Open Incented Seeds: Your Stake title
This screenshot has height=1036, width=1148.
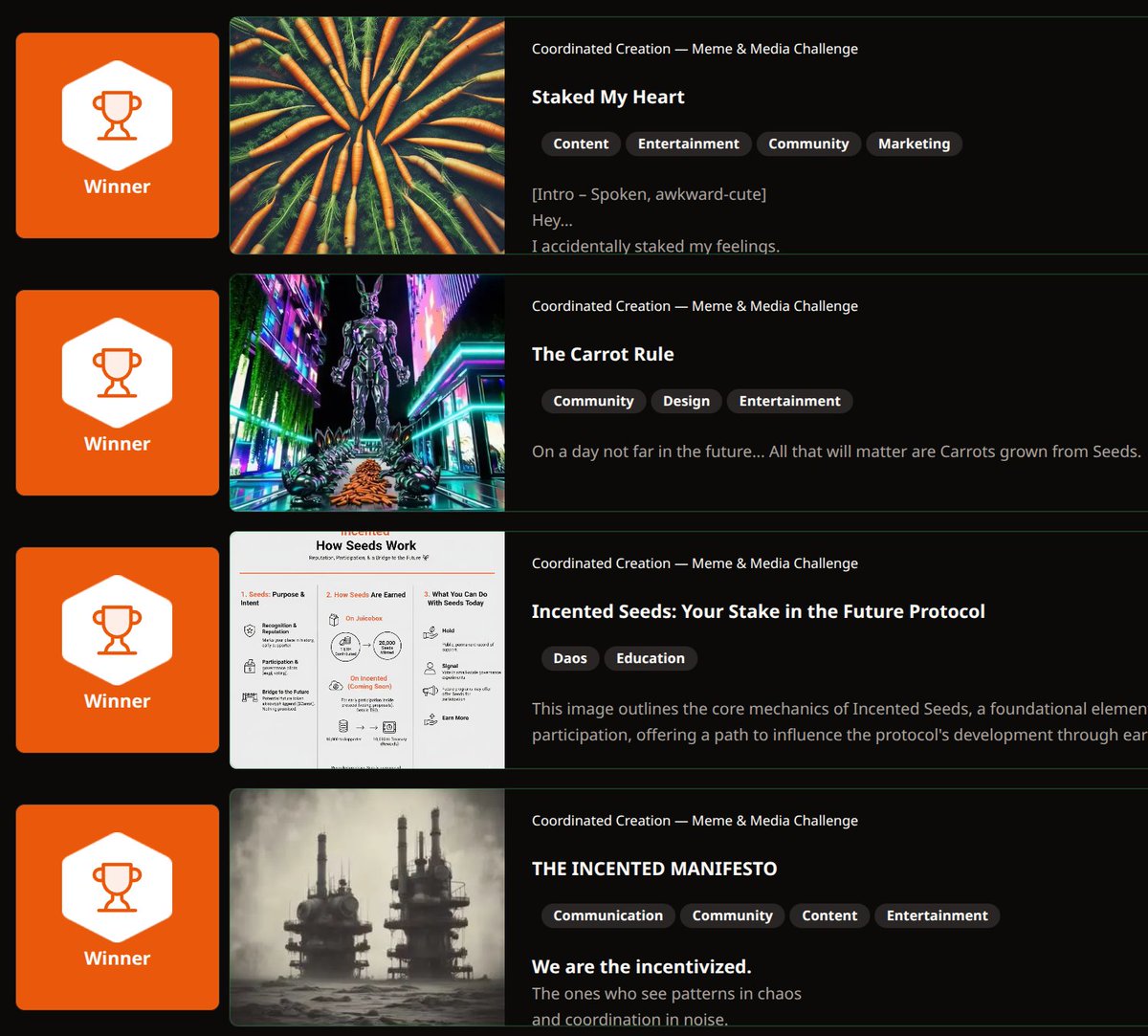pyautogui.click(x=759, y=611)
